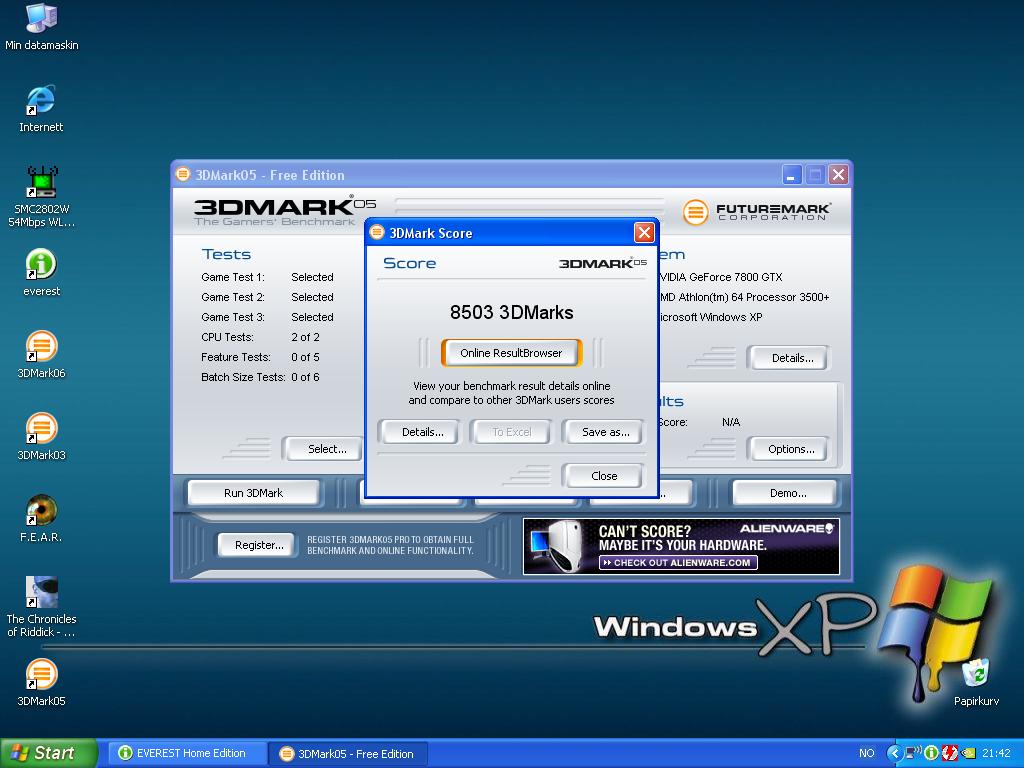Click the green EVEREST info tray icon
Viewport: 1024px width, 768px height.
pyautogui.click(x=931, y=753)
